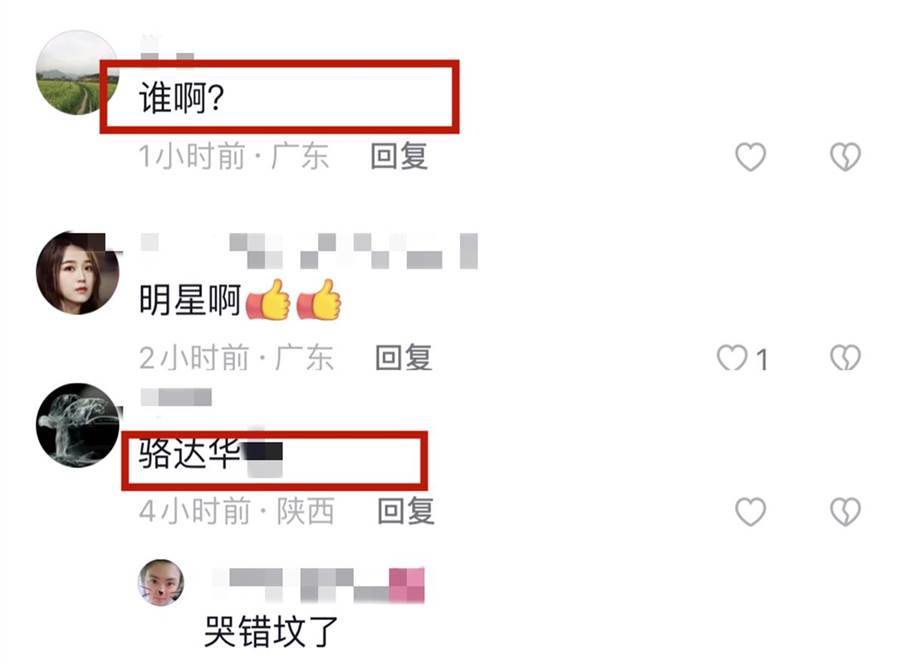
Task: Dislike the "骆达华" comment broken heart
Action: coord(845,511)
